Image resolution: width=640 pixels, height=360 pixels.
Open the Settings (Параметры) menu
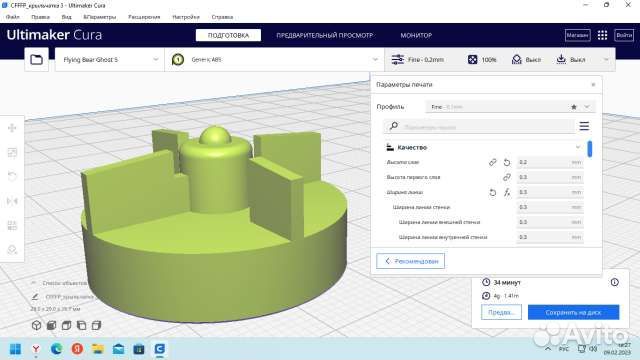click(100, 17)
